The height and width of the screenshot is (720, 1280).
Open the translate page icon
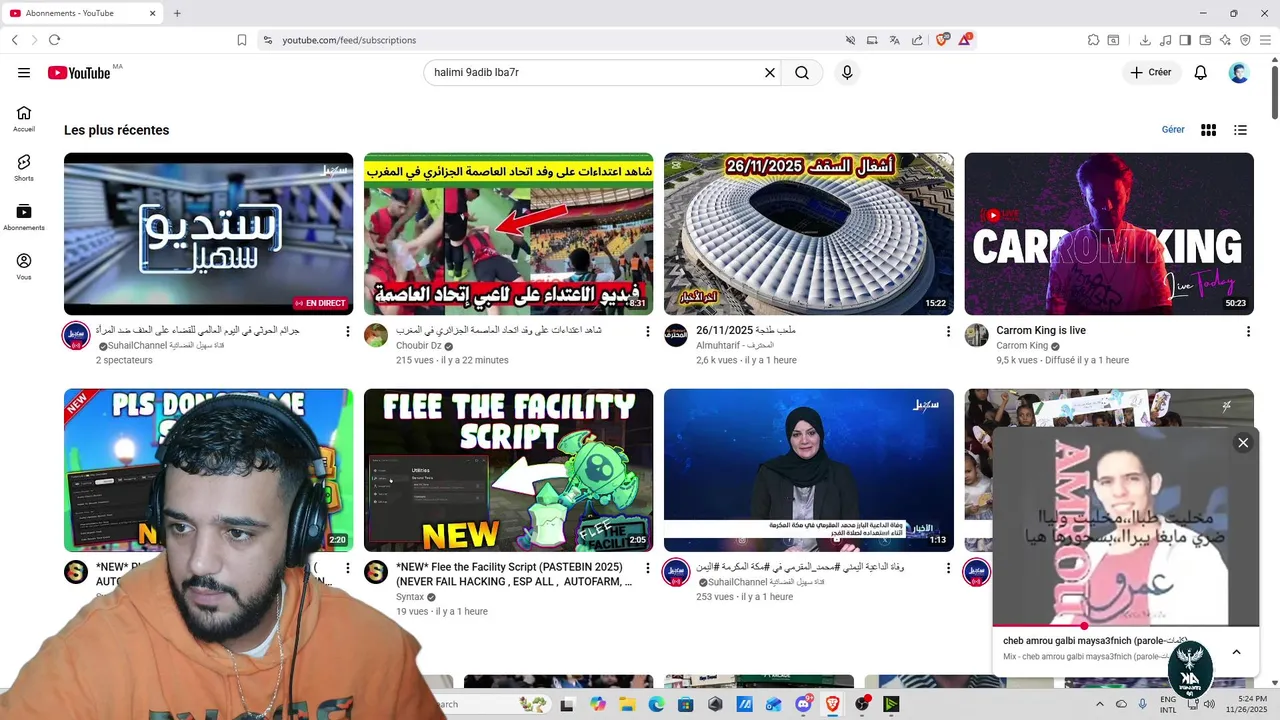(895, 40)
